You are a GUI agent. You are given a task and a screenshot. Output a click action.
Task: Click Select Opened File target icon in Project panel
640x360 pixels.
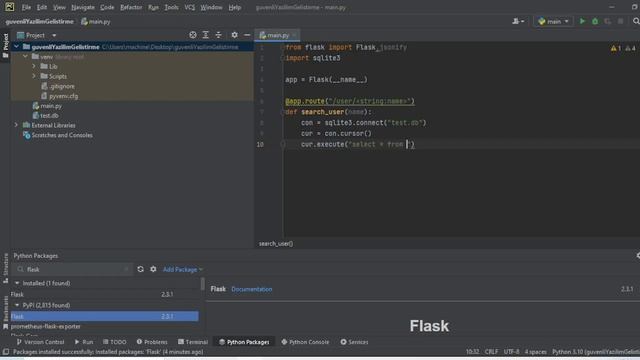(x=193, y=35)
